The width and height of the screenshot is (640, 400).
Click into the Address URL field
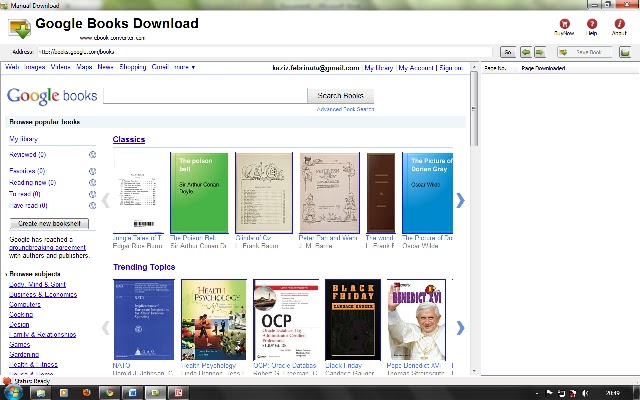click(x=264, y=52)
